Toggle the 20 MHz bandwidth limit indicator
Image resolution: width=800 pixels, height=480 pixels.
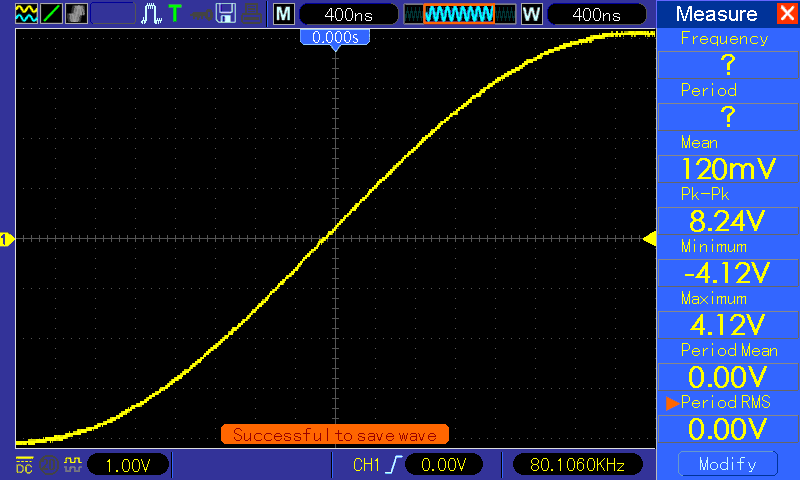[x=49, y=465]
